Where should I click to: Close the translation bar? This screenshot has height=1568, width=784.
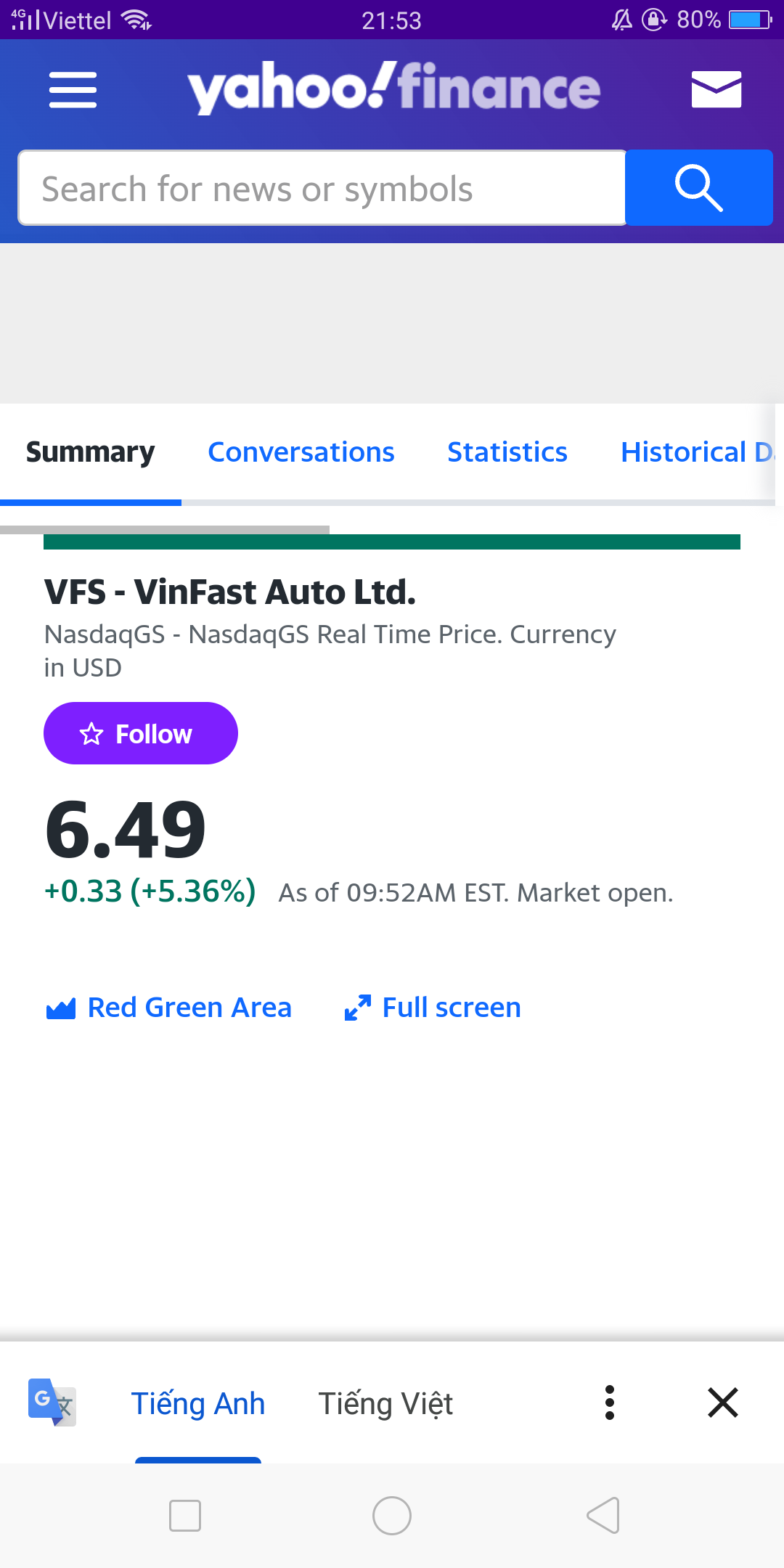[x=722, y=1402]
